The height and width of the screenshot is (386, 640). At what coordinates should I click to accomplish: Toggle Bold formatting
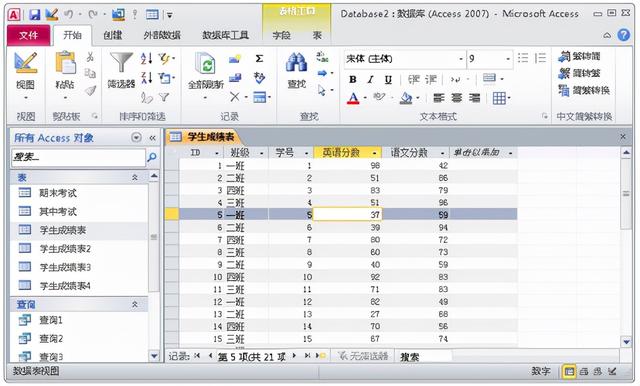tap(353, 79)
